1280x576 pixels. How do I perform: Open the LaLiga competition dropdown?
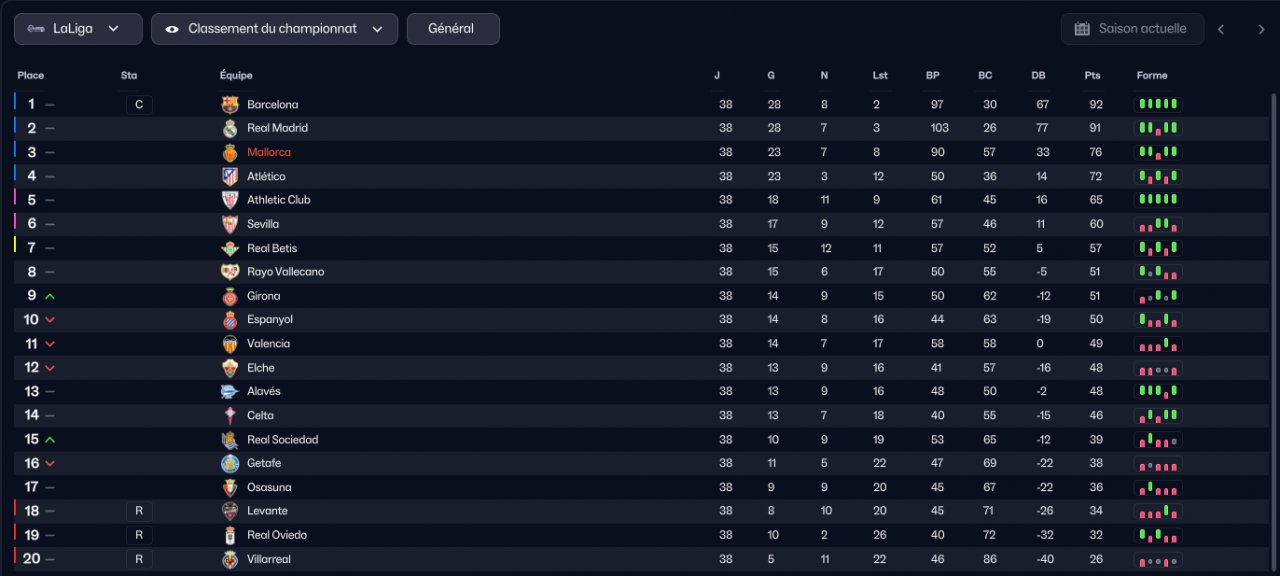point(78,29)
